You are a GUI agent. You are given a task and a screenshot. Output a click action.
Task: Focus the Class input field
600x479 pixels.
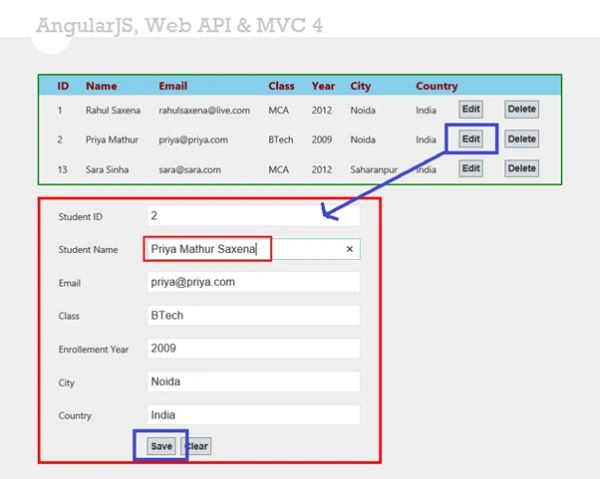point(254,315)
